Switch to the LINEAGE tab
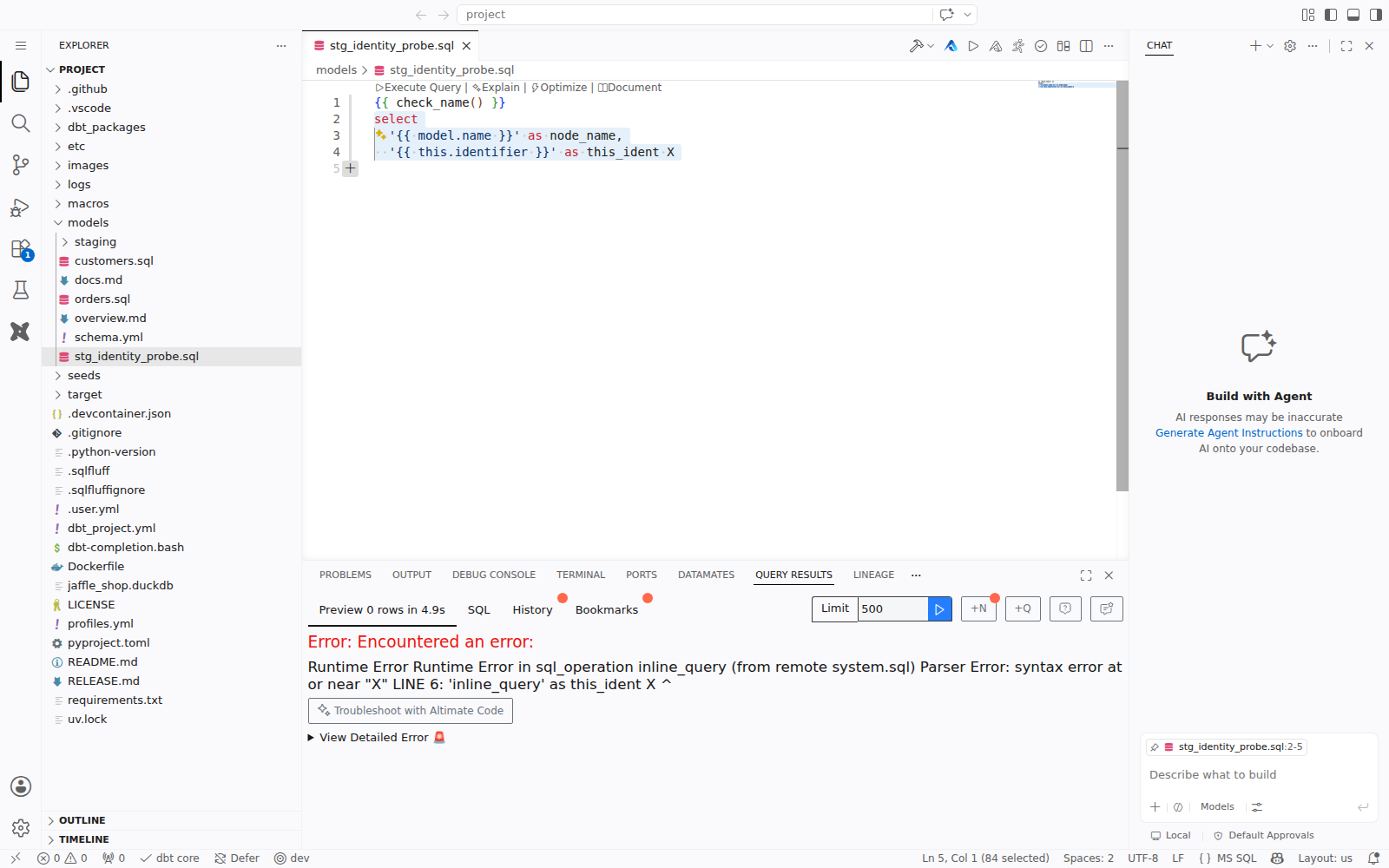The image size is (1389, 868). coord(873,575)
